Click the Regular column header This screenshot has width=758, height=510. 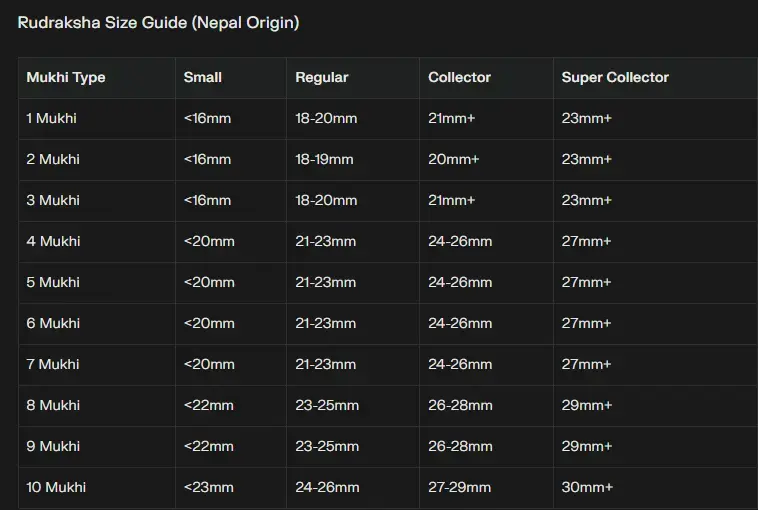pos(322,77)
